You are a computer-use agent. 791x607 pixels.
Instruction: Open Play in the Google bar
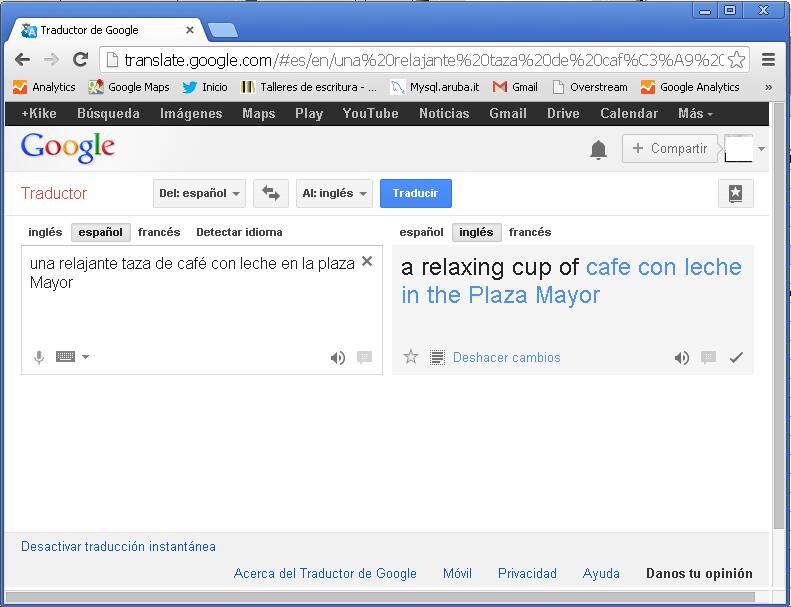309,114
